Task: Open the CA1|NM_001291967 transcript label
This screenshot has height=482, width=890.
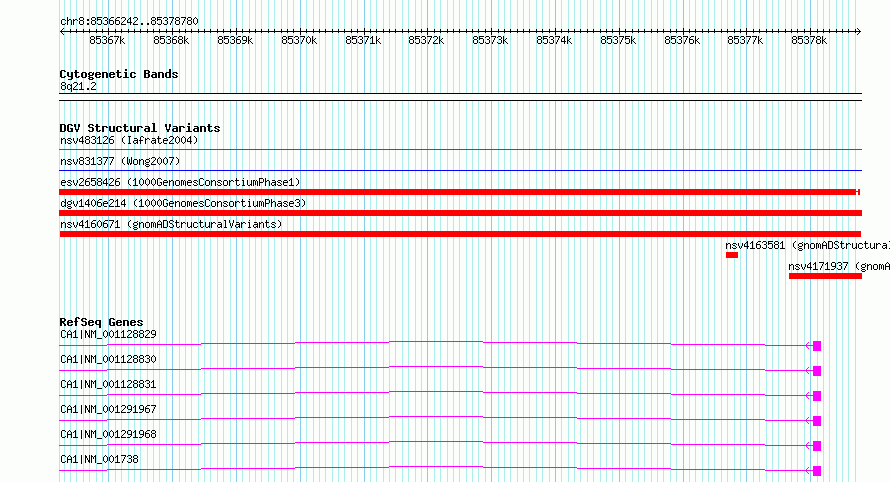Action: [108, 409]
